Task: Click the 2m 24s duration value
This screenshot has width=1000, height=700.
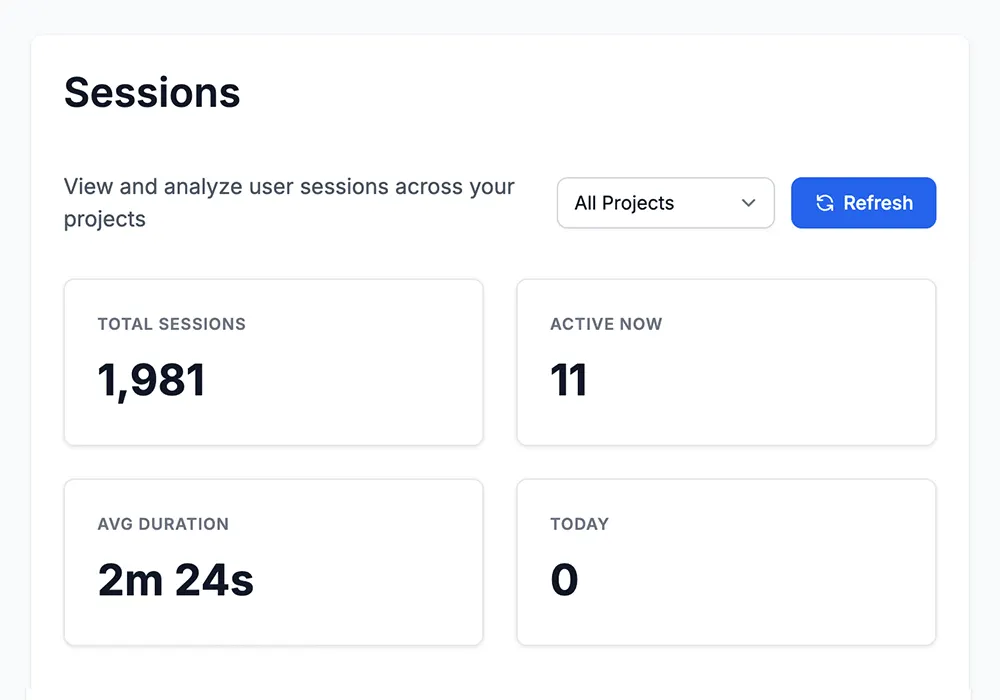Action: 176,580
